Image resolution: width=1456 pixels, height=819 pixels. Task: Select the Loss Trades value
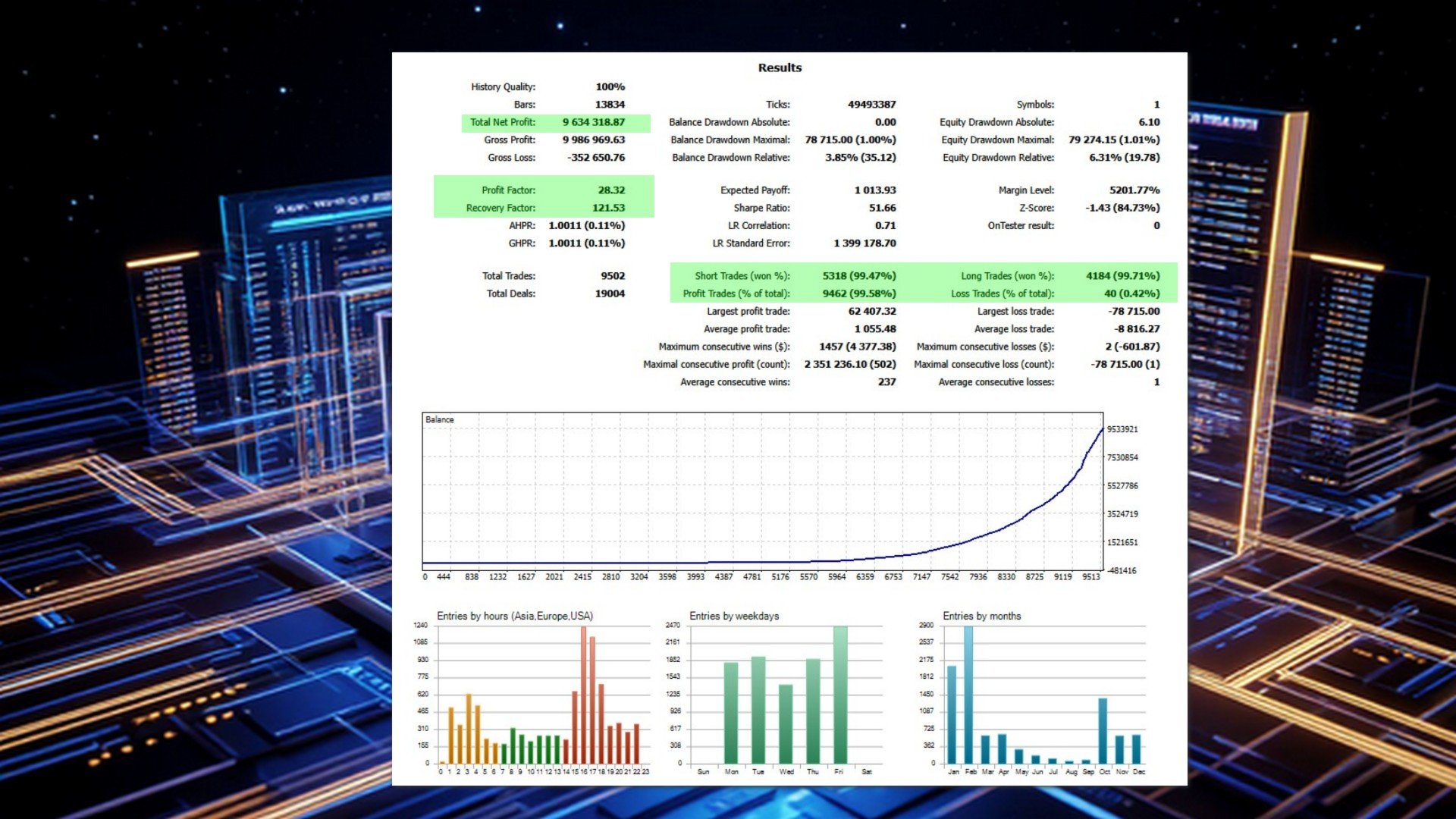(x=1131, y=293)
